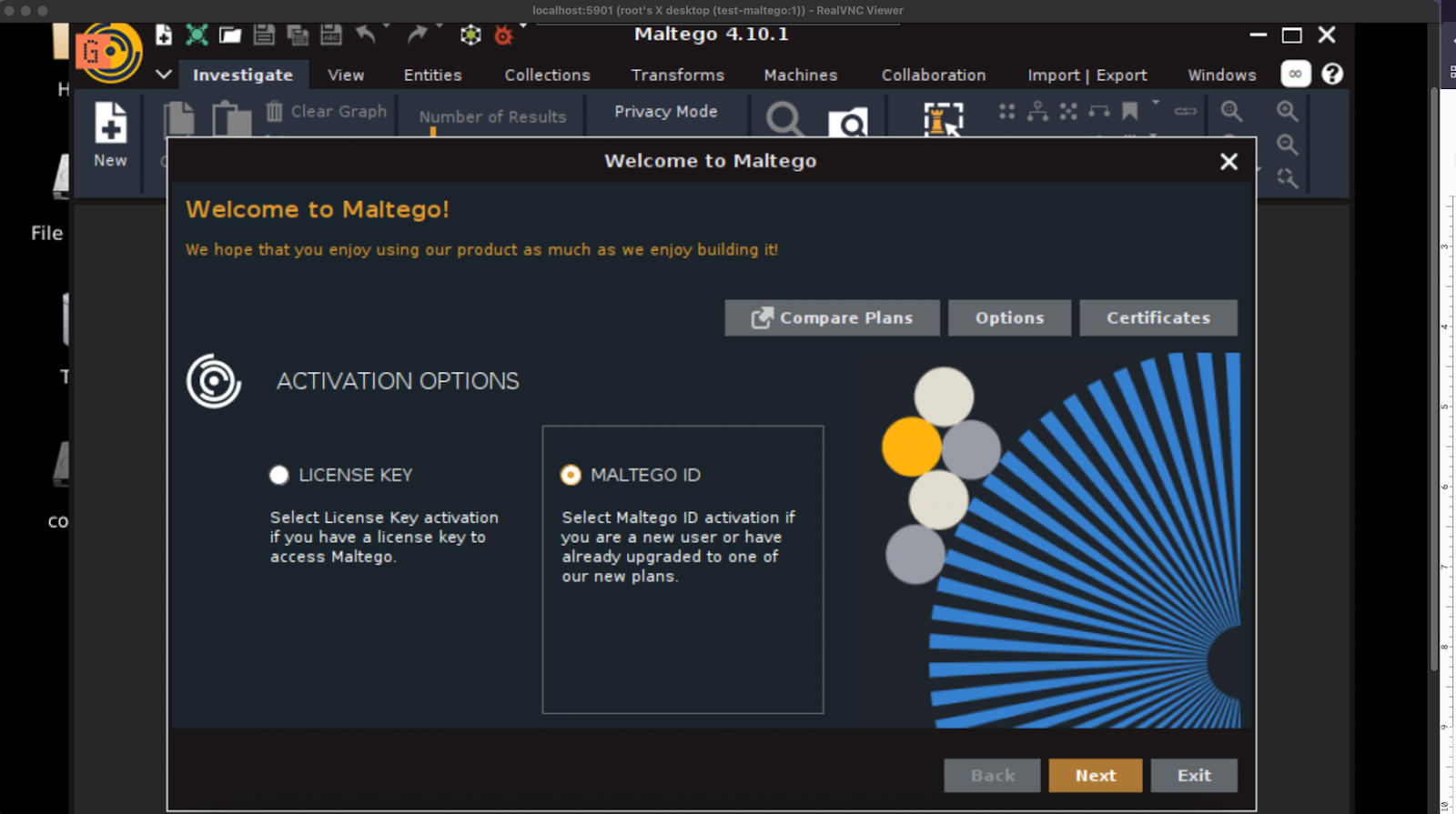Open the Collections tab
This screenshot has width=1456, height=814.
(x=548, y=75)
